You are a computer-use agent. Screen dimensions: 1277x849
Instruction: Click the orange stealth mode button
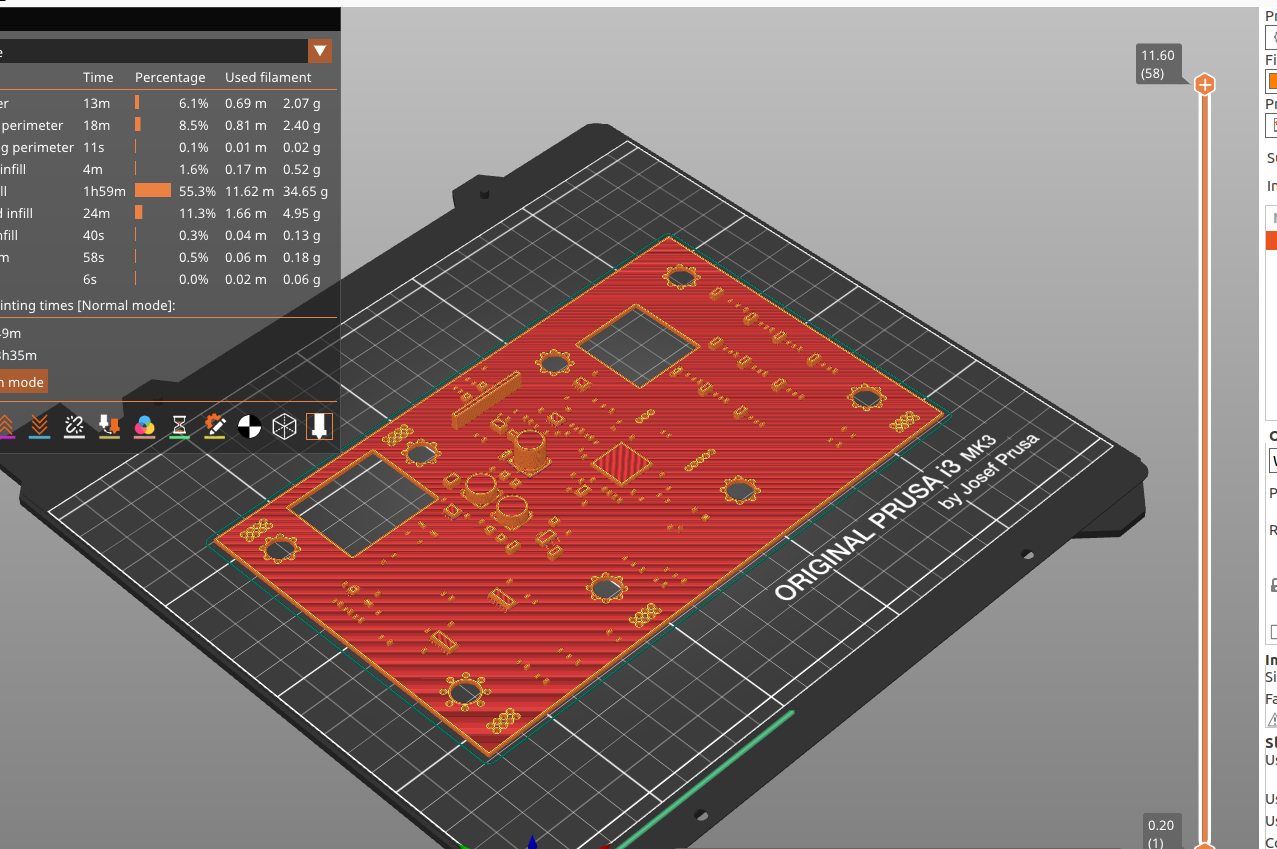(22, 382)
